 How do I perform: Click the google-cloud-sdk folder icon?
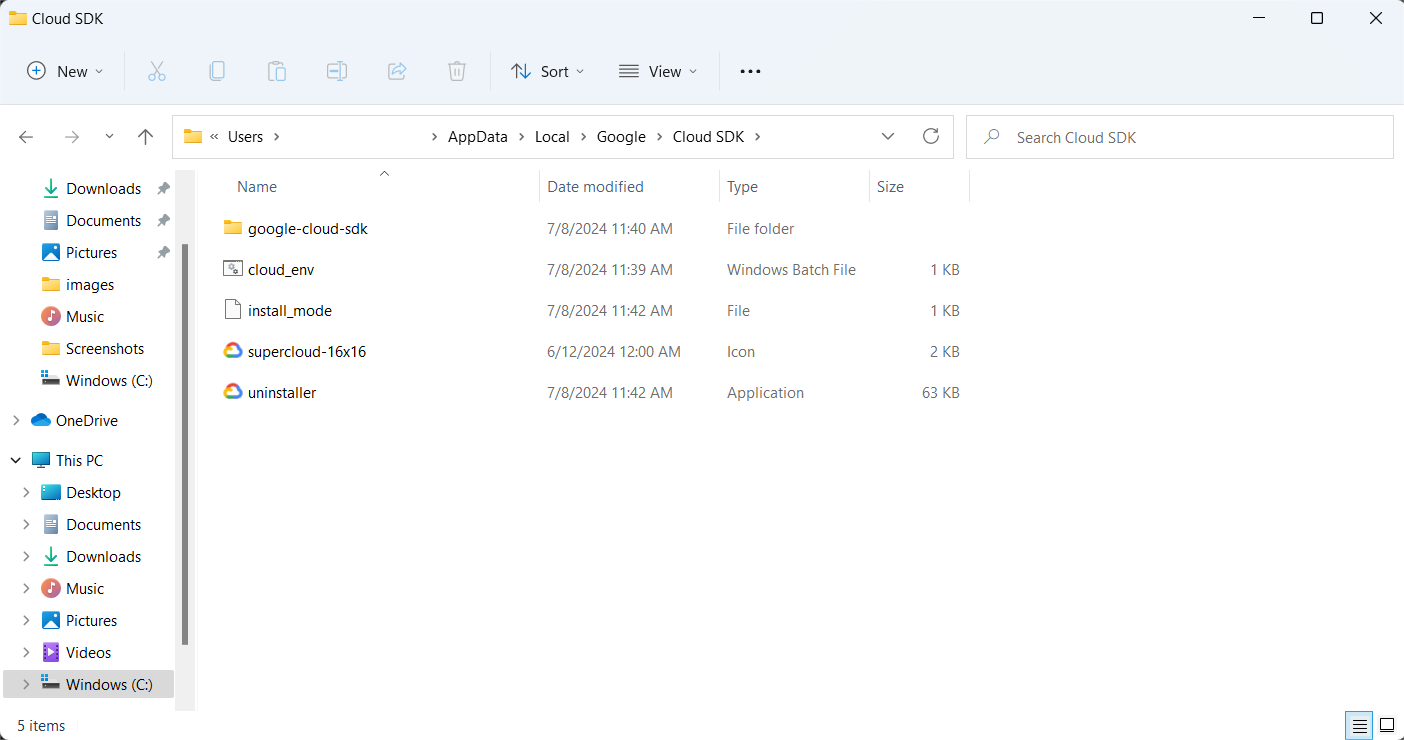pyautogui.click(x=233, y=228)
